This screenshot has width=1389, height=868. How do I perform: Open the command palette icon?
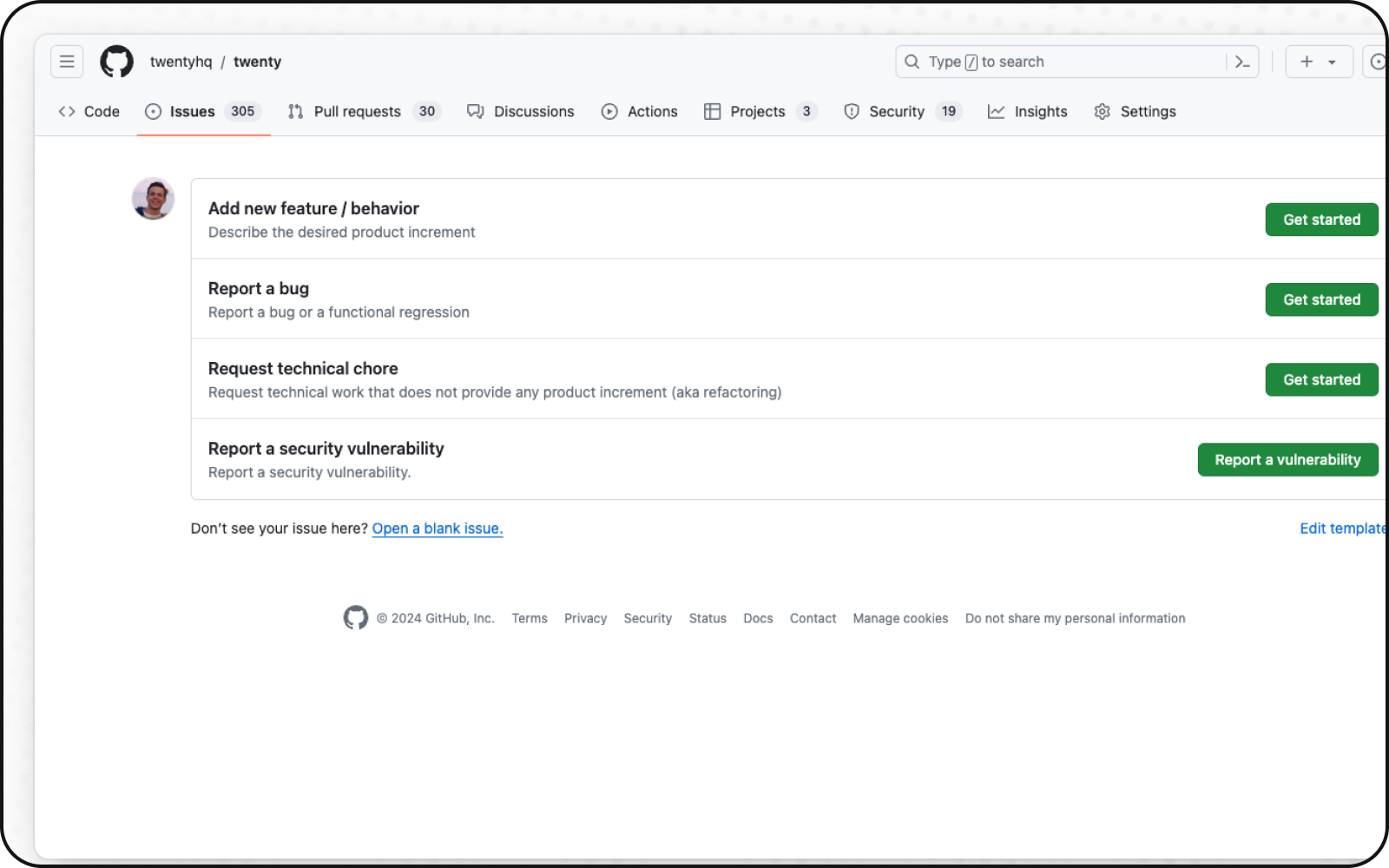pyautogui.click(x=1242, y=62)
